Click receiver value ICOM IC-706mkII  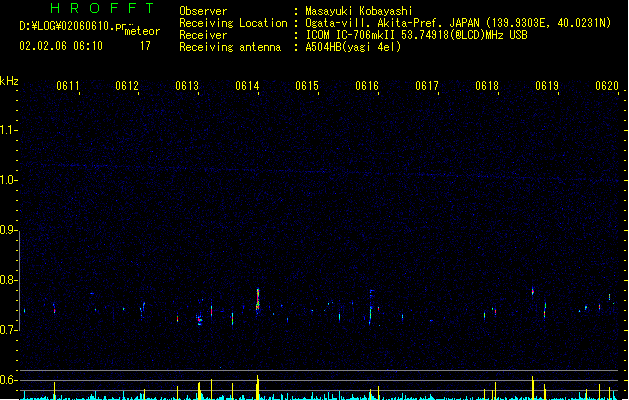pyautogui.click(x=351, y=35)
